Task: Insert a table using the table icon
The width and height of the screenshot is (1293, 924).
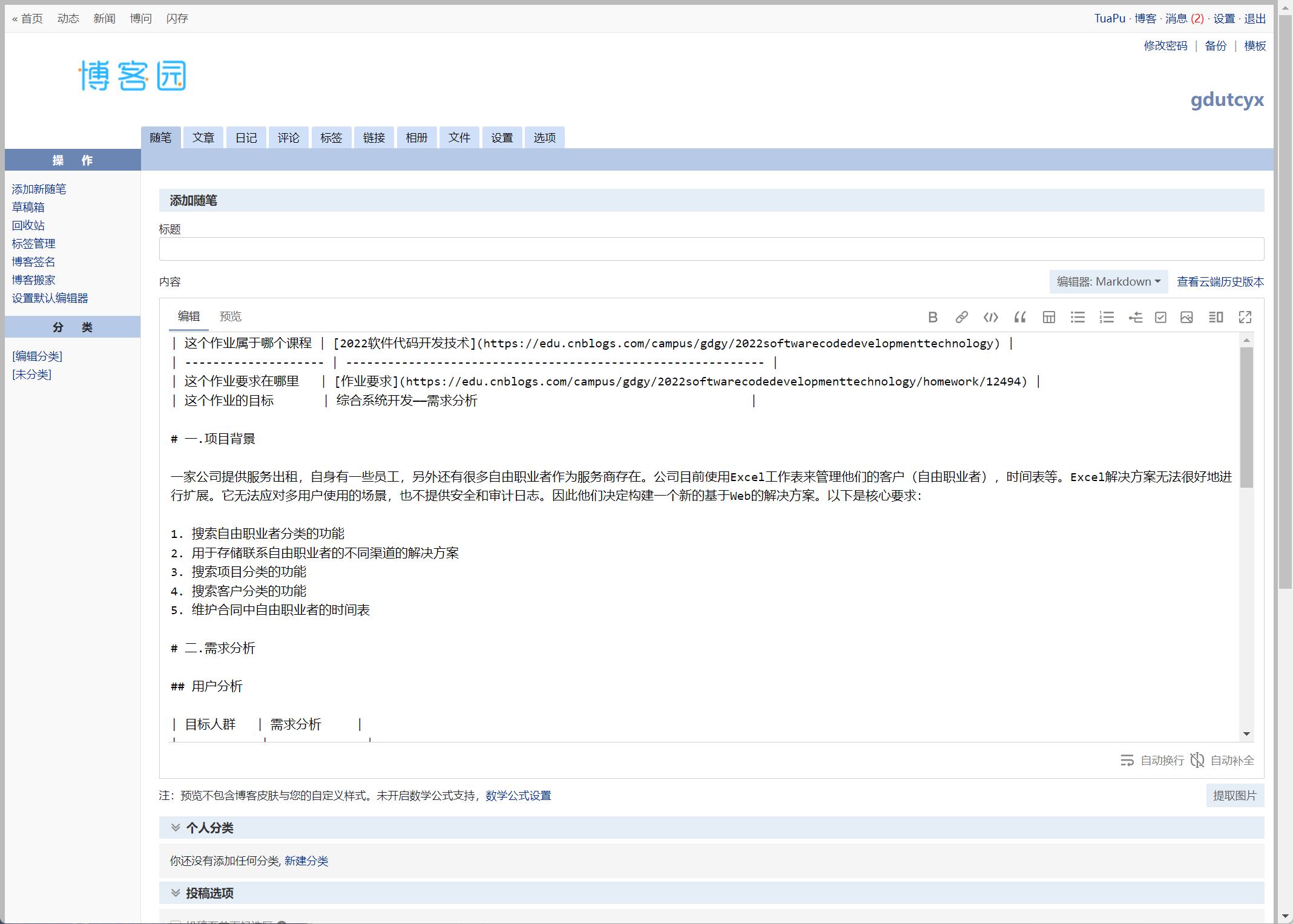Action: click(1049, 317)
